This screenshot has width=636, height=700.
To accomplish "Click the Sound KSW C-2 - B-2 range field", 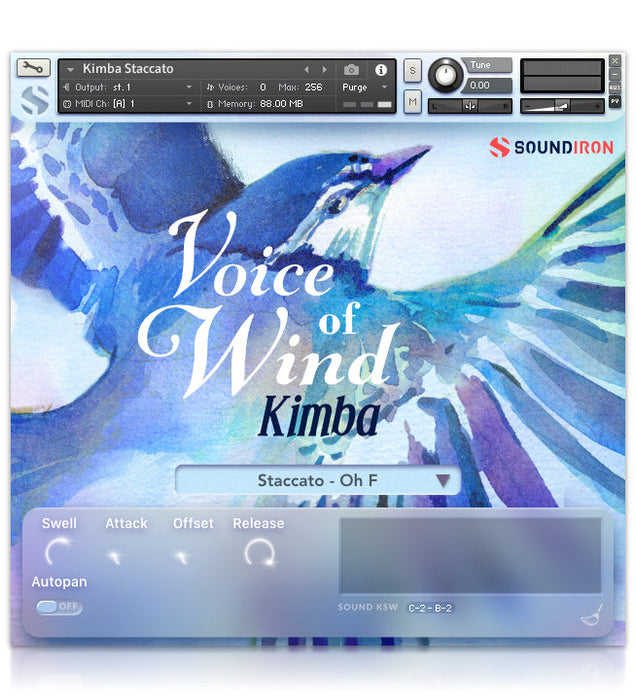I will (x=430, y=608).
